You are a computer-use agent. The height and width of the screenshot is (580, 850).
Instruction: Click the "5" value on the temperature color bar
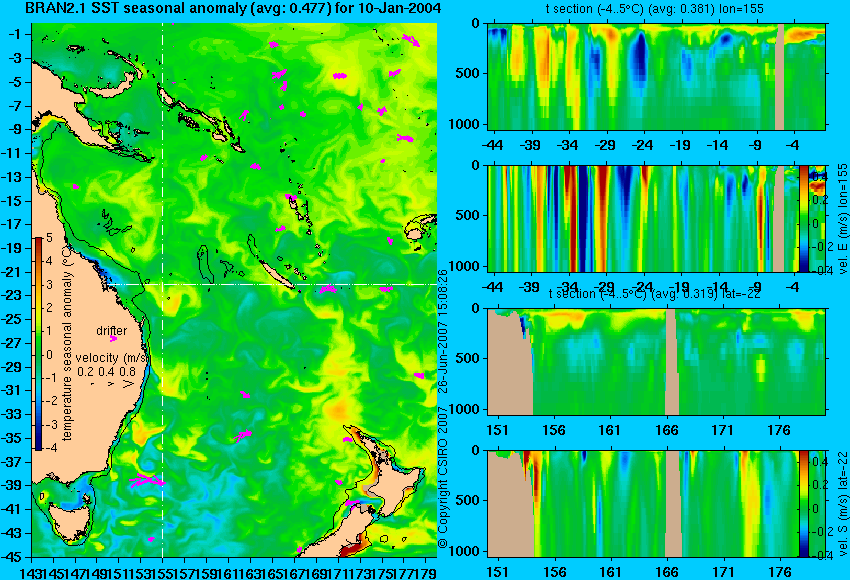(x=49, y=238)
